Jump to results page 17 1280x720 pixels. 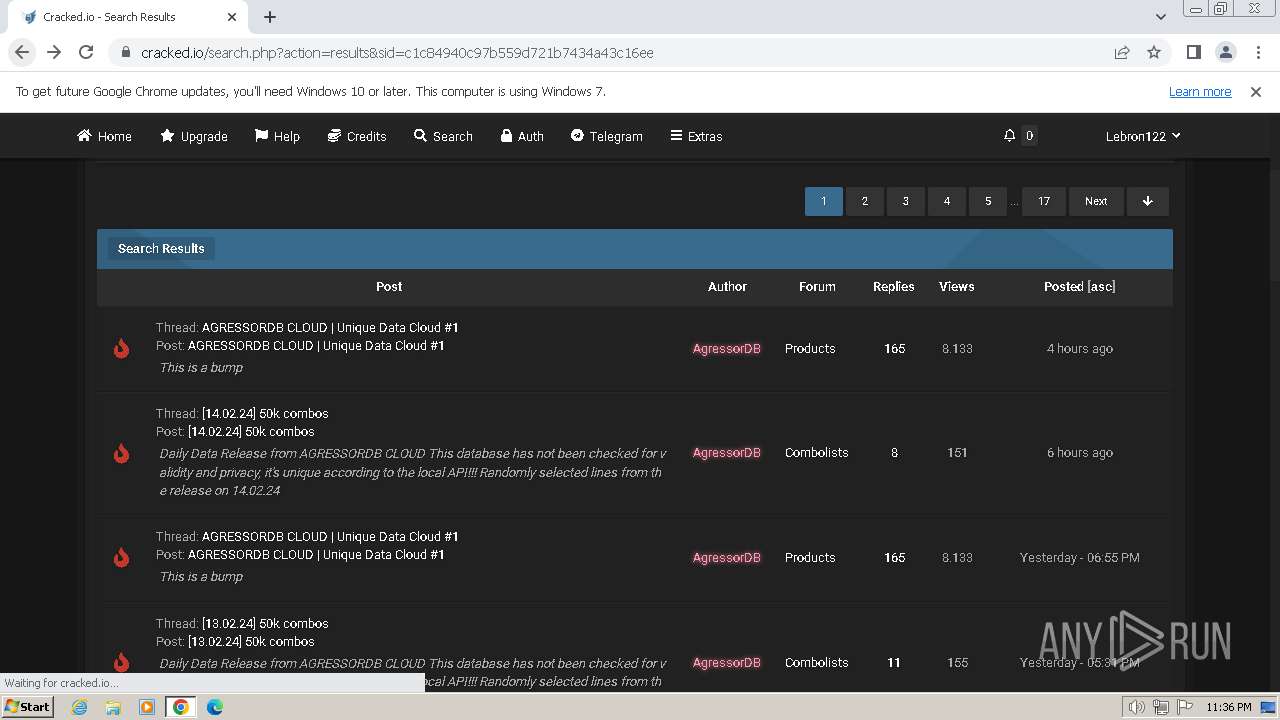pyautogui.click(x=1044, y=201)
